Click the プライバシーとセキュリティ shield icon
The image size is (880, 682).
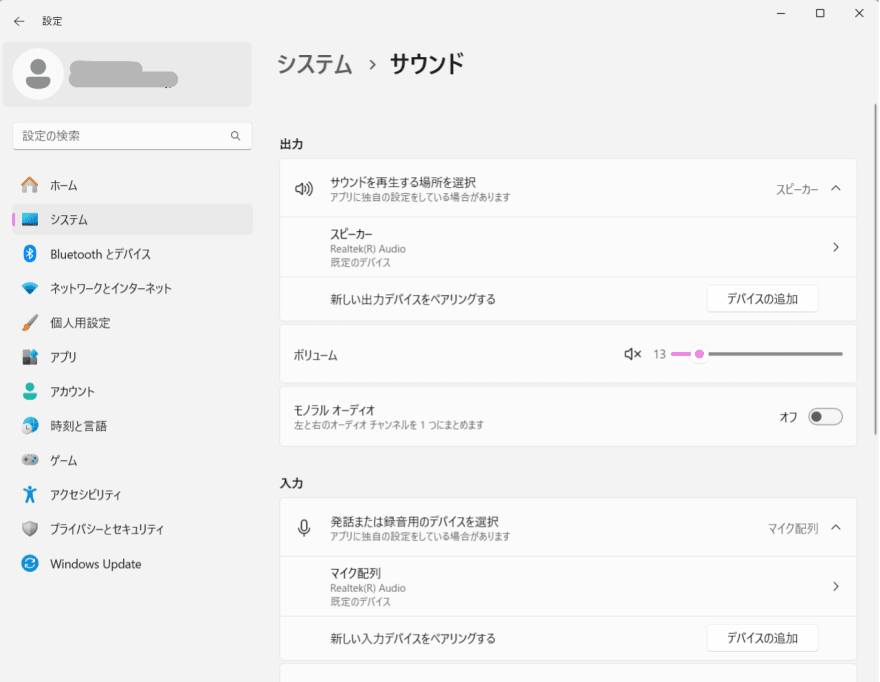[30, 529]
